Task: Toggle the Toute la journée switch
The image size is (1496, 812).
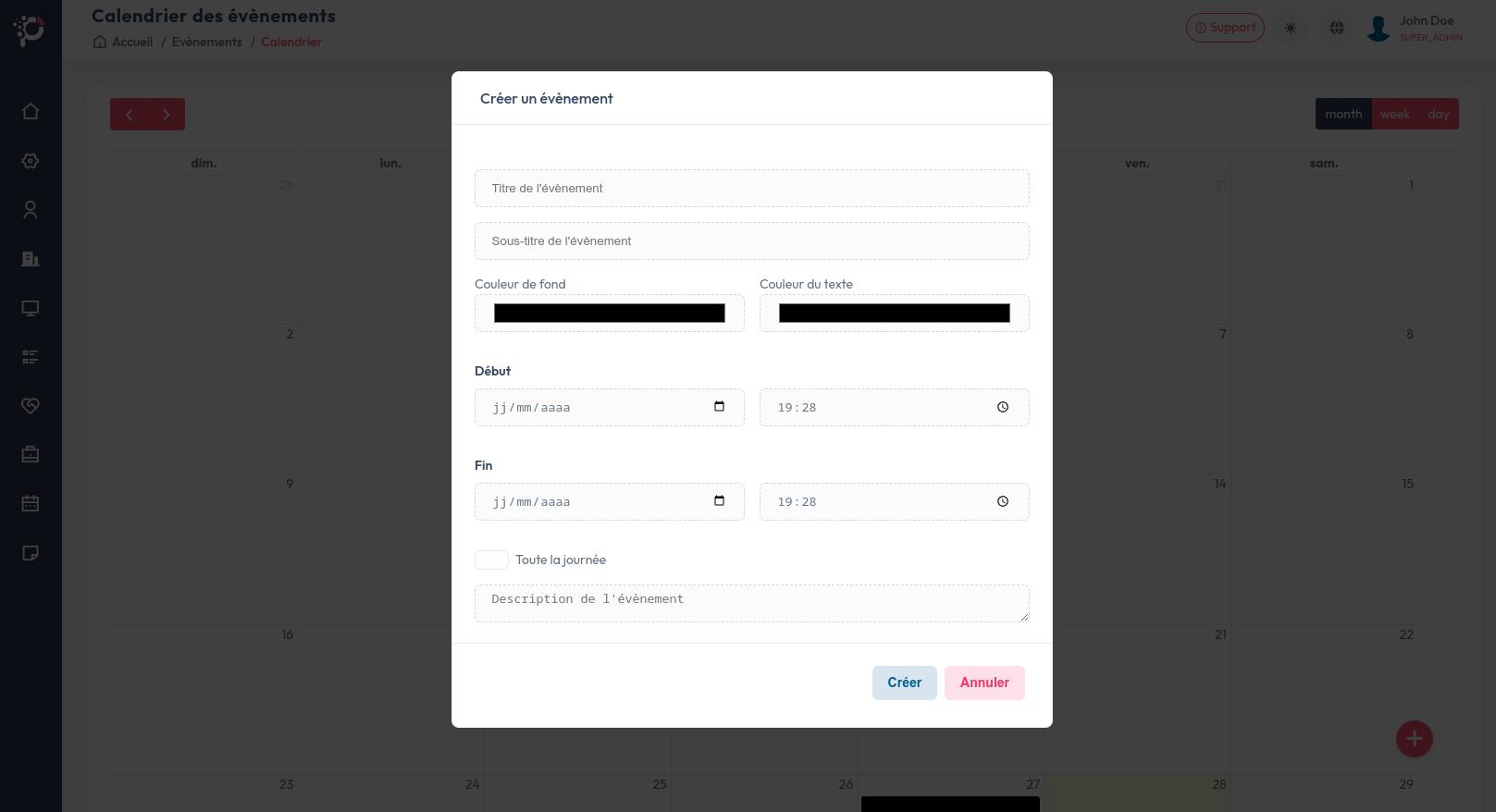Action: point(491,560)
